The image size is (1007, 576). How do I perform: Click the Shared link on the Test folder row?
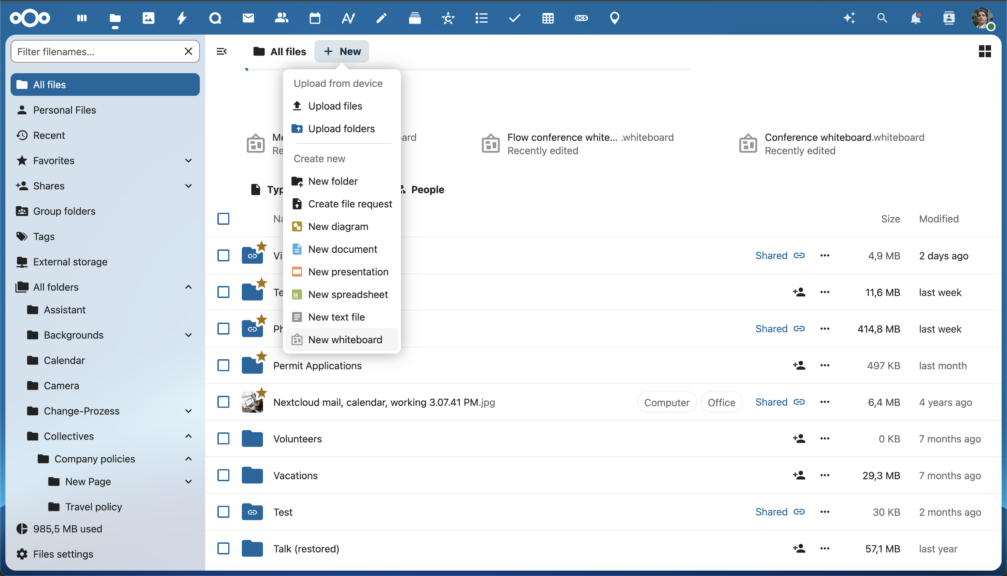tap(770, 511)
